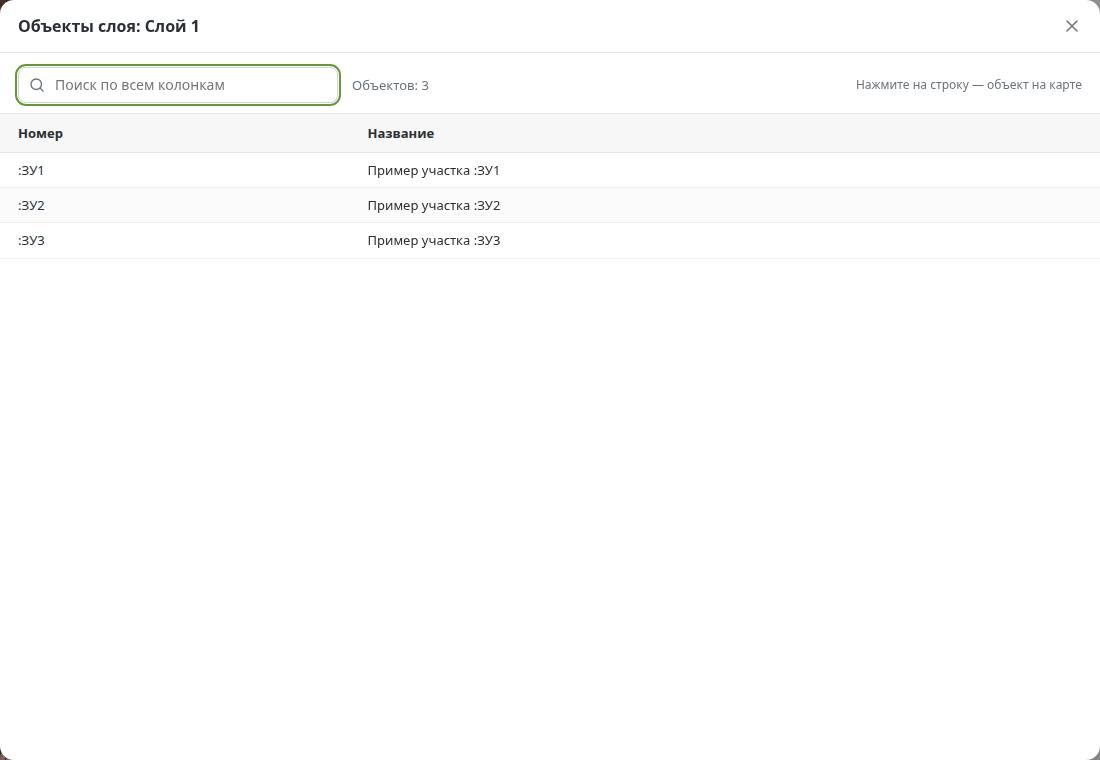This screenshot has width=1100, height=760.
Task: Select the :ЗУ3 number cell
Action: click(x=31, y=241)
